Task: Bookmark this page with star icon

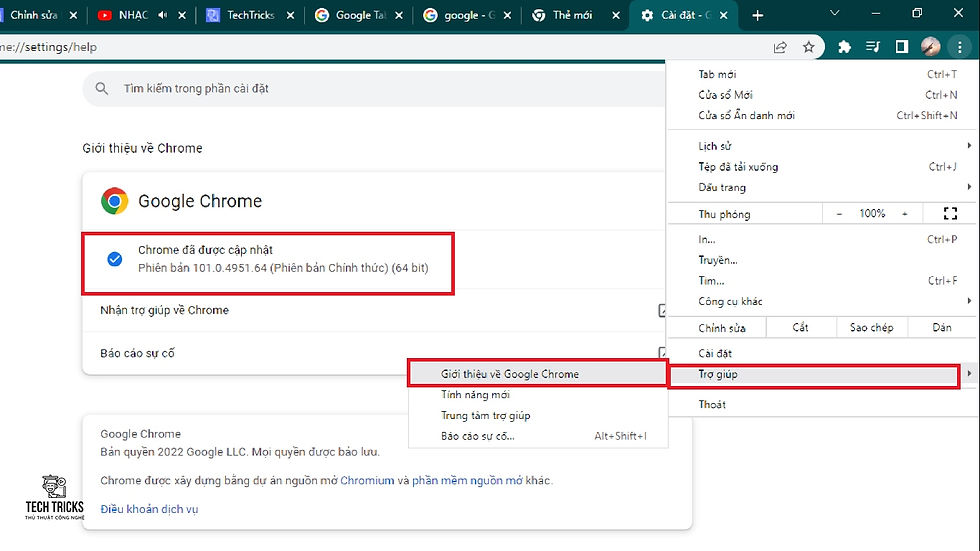Action: [x=809, y=47]
